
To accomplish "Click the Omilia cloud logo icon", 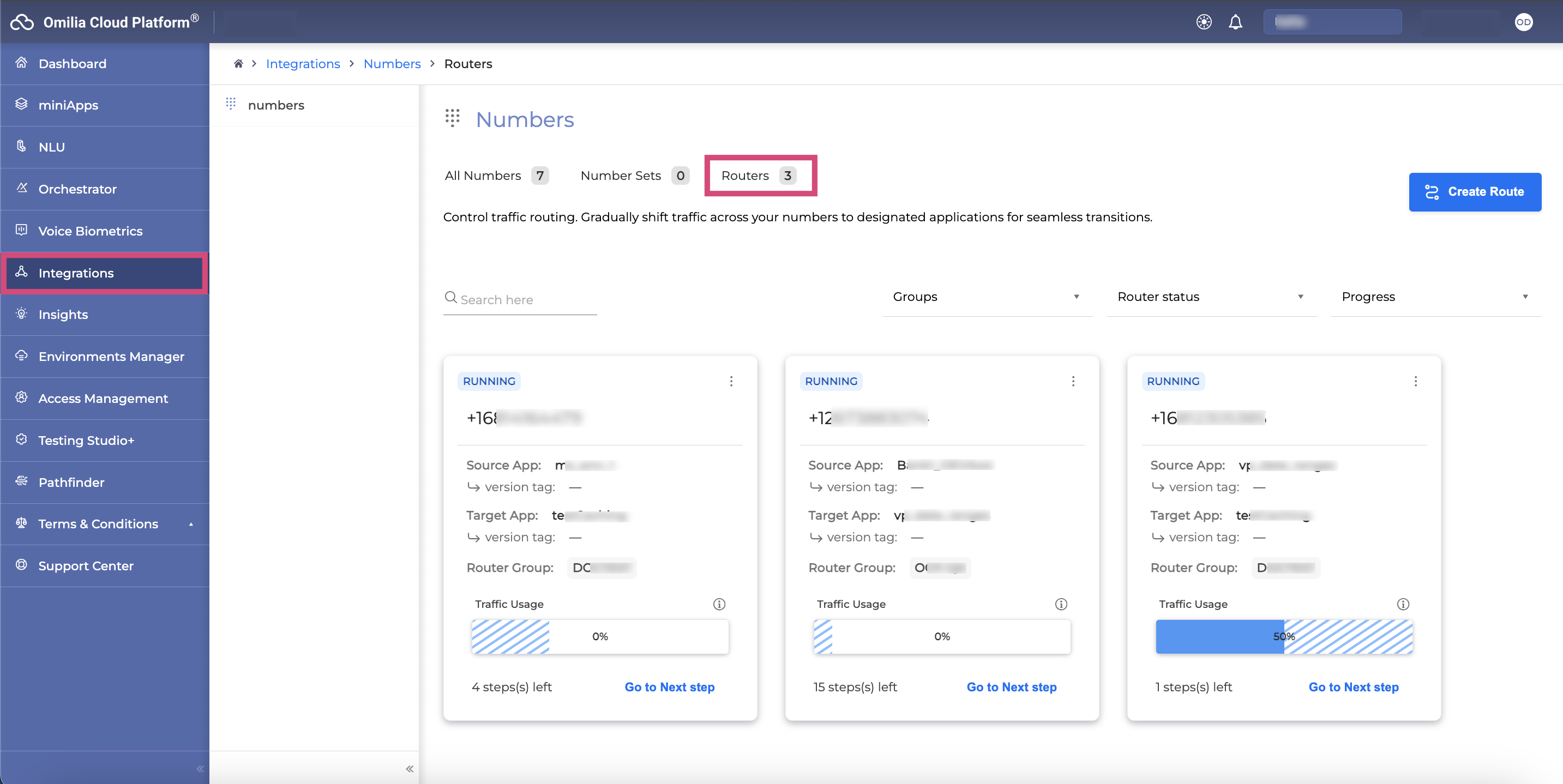I will pyautogui.click(x=22, y=22).
